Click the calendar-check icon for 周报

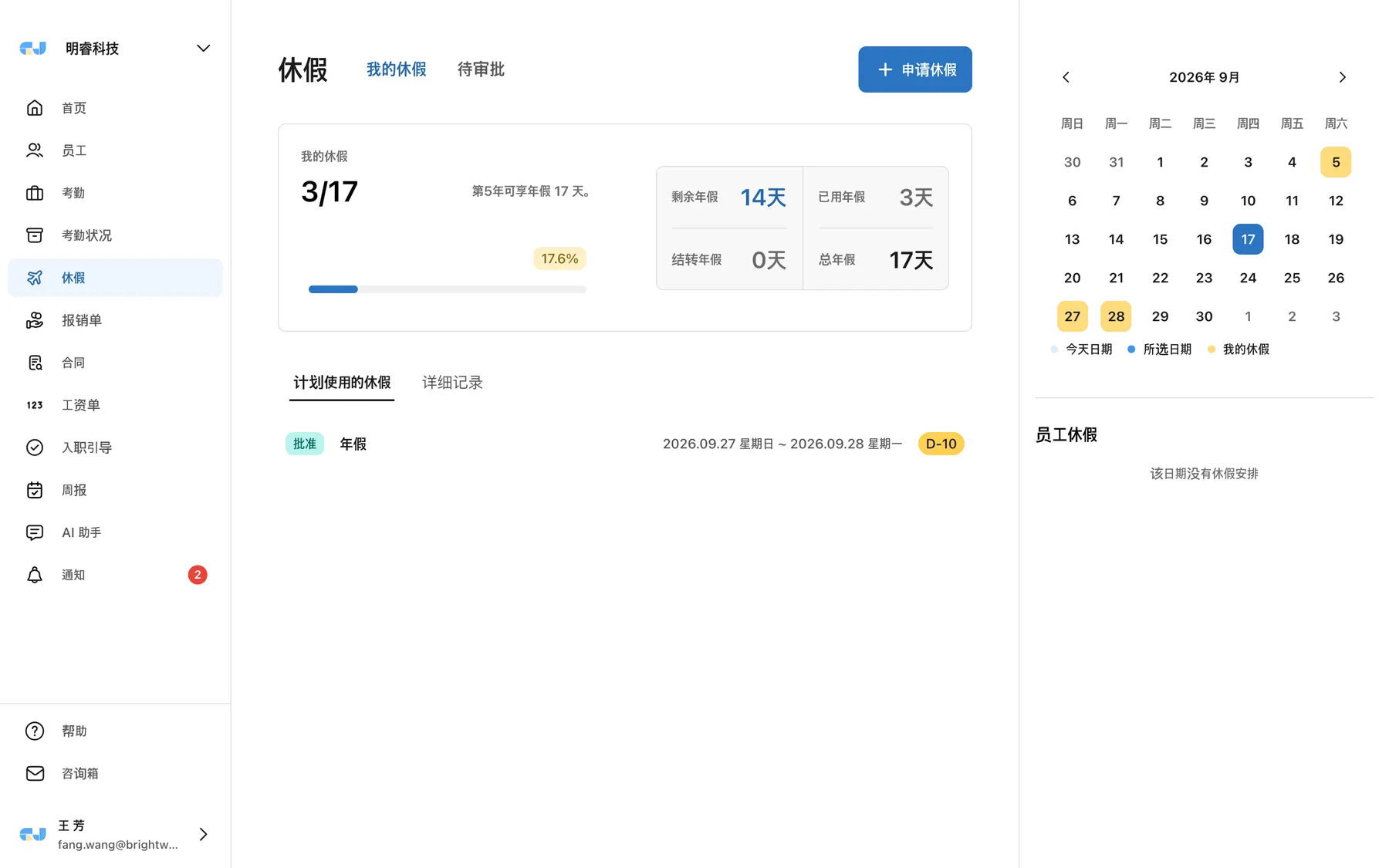tap(35, 490)
